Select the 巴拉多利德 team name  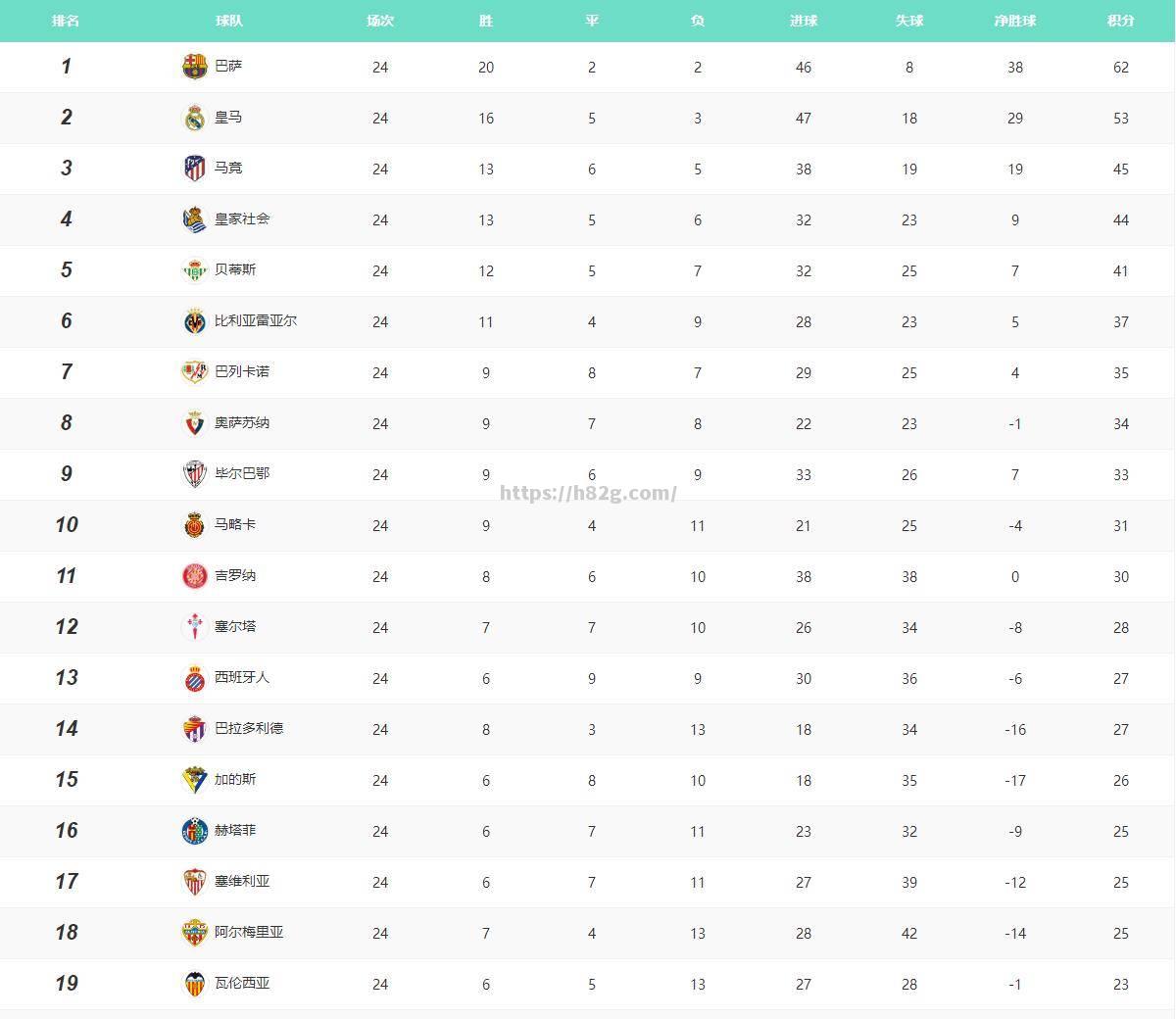249,728
